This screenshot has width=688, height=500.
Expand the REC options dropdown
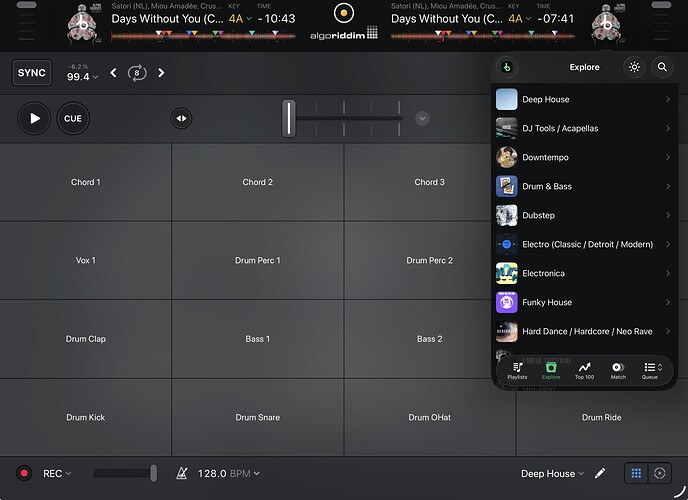[x=57, y=473]
